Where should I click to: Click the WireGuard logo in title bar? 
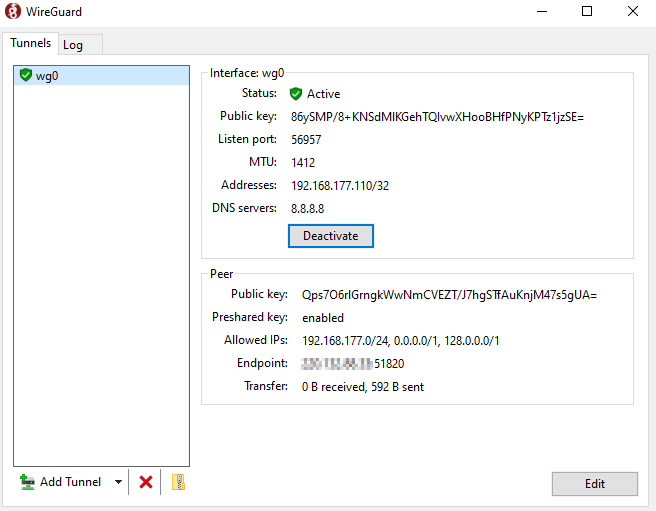(x=13, y=12)
